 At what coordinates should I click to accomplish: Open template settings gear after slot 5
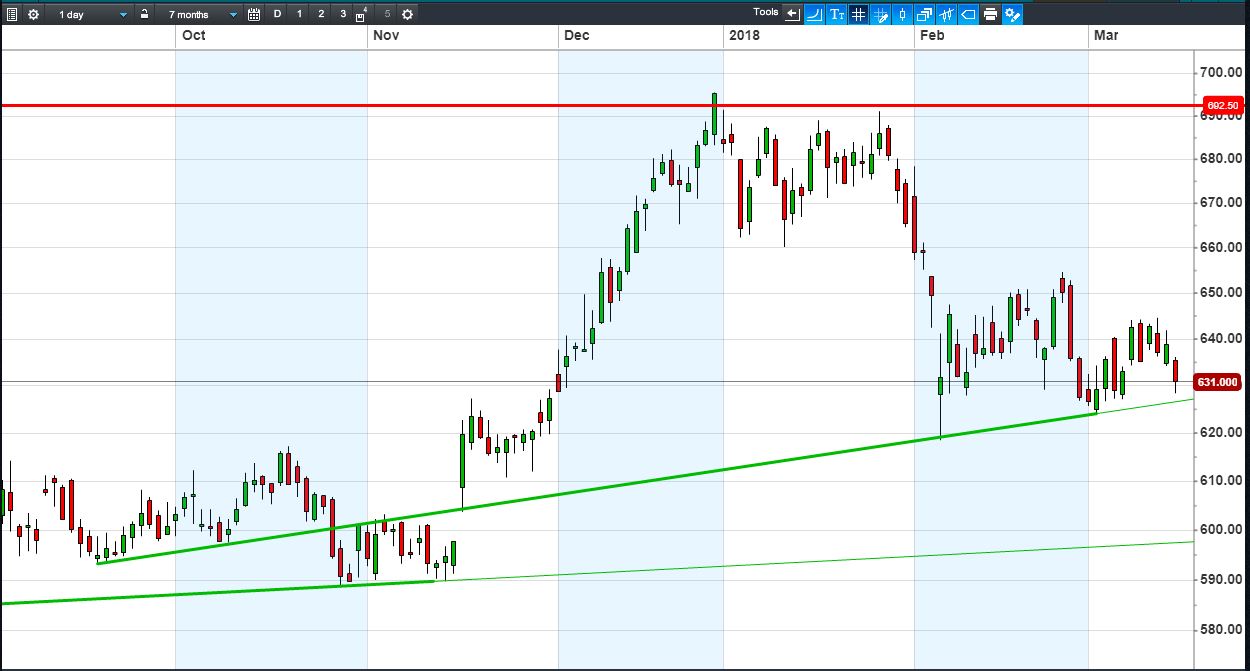pos(407,14)
